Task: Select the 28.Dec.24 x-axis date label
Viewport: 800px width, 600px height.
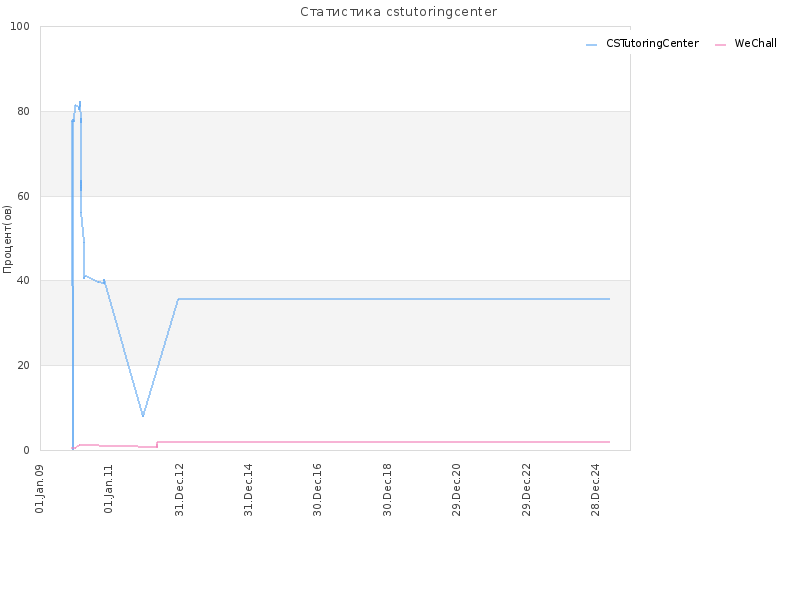Action: click(x=595, y=489)
